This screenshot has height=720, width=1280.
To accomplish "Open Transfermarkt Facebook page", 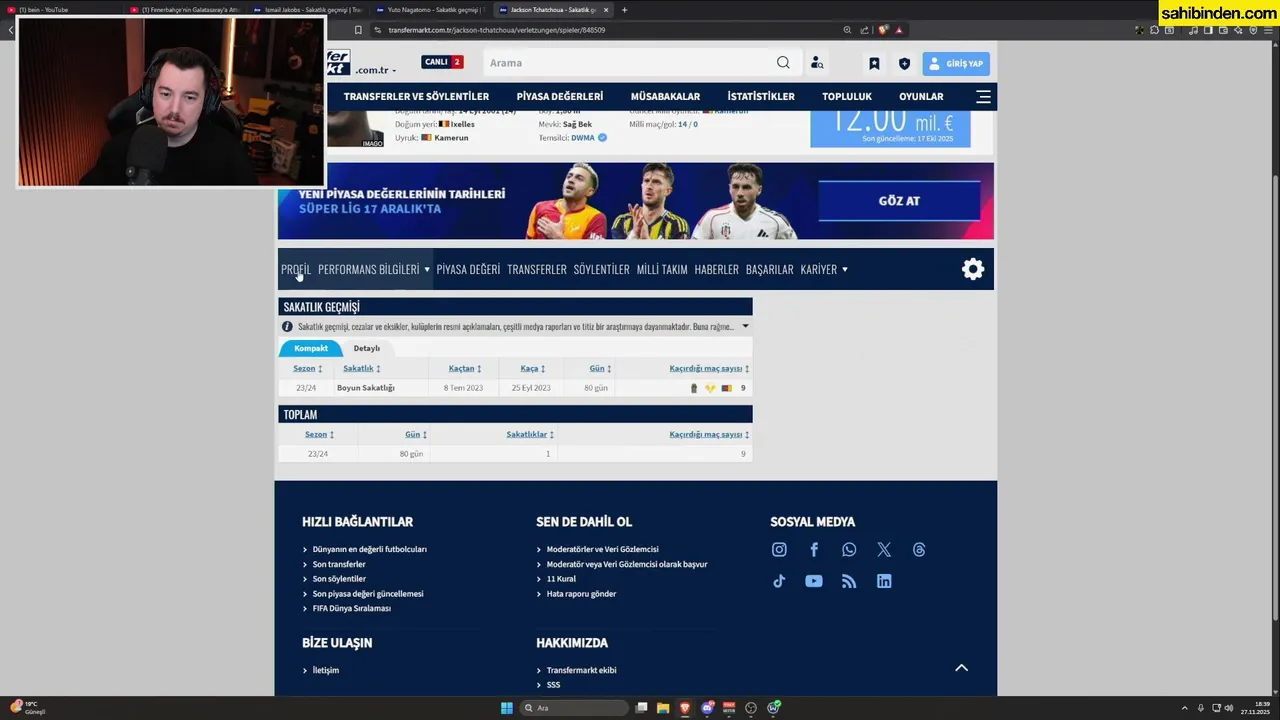I will point(814,550).
